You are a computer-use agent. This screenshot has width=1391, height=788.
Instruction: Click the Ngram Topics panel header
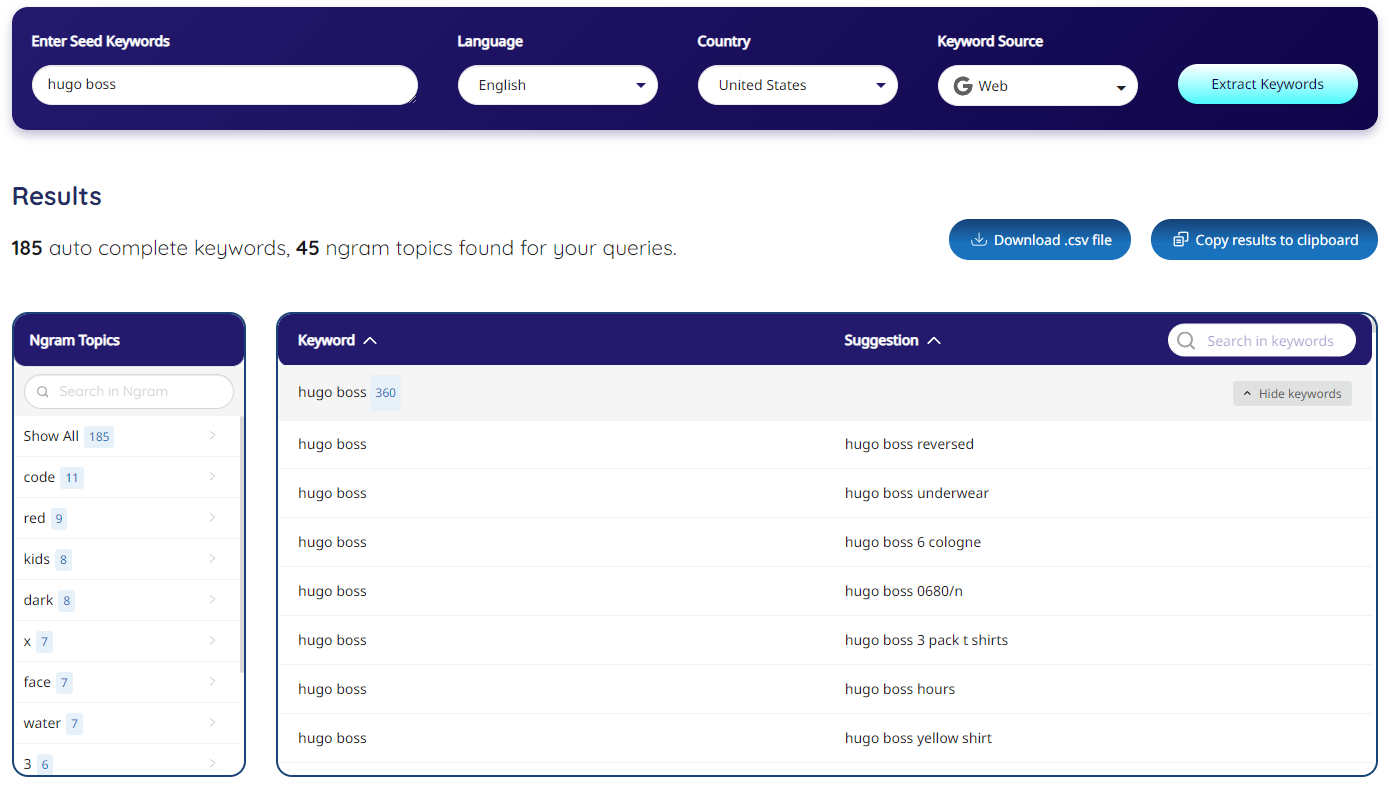click(x=129, y=340)
